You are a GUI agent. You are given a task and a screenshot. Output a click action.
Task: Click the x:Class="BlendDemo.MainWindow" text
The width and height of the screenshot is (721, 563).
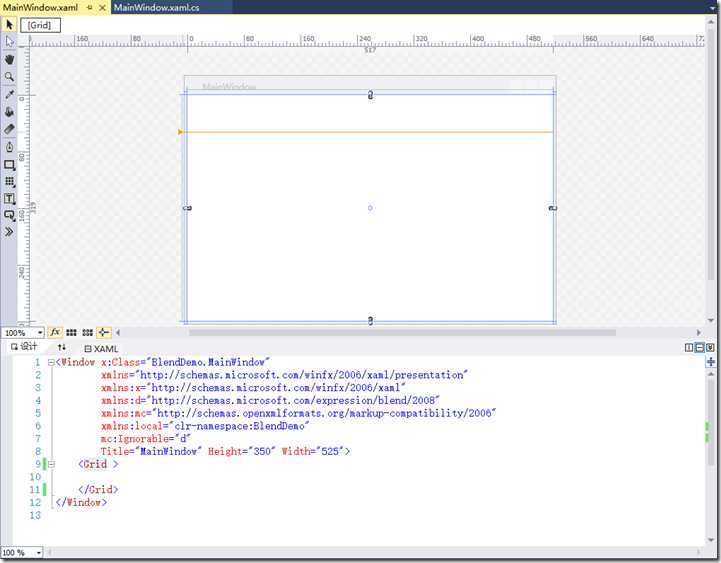185,362
